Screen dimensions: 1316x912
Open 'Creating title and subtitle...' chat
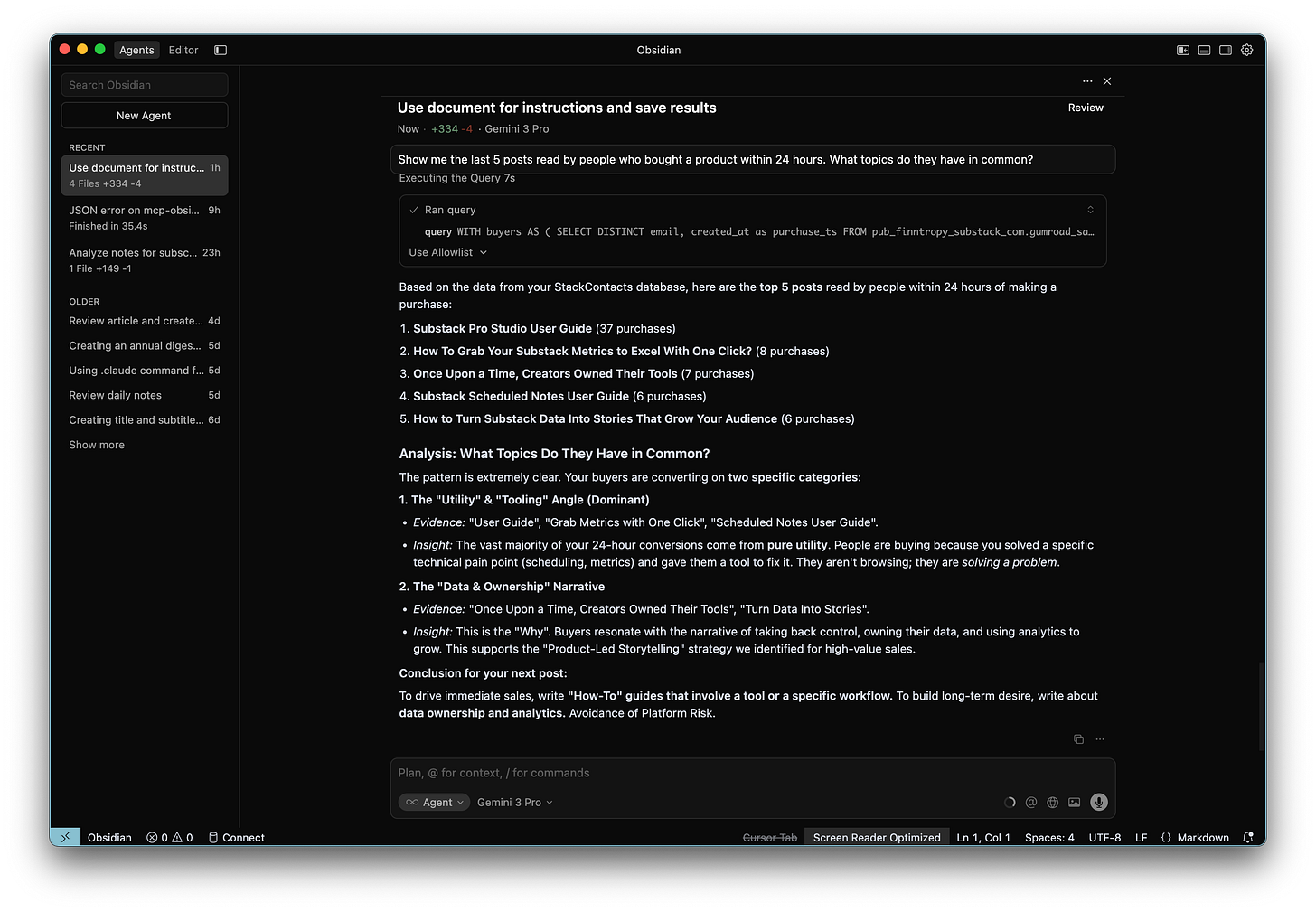(145, 420)
